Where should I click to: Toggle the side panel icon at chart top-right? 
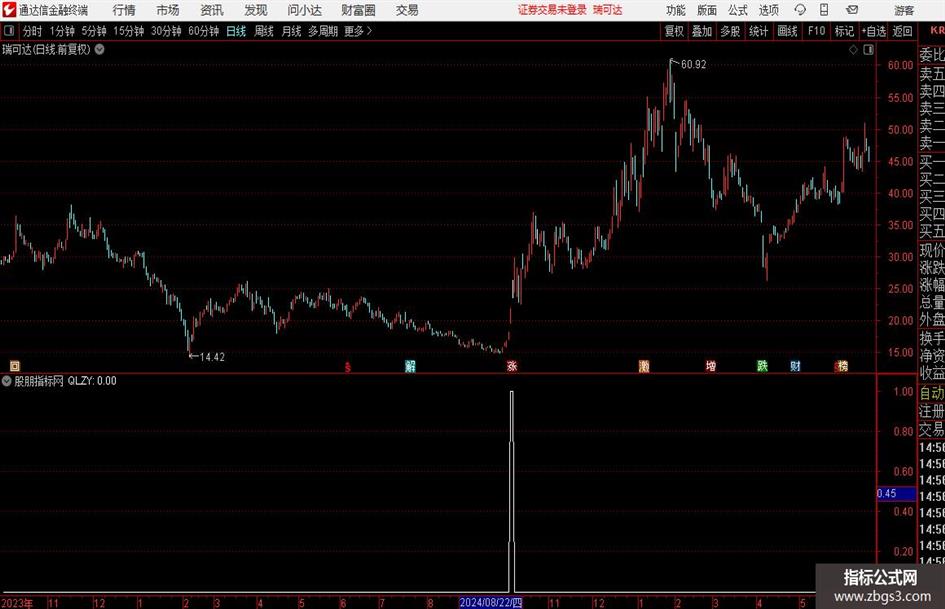click(x=868, y=50)
